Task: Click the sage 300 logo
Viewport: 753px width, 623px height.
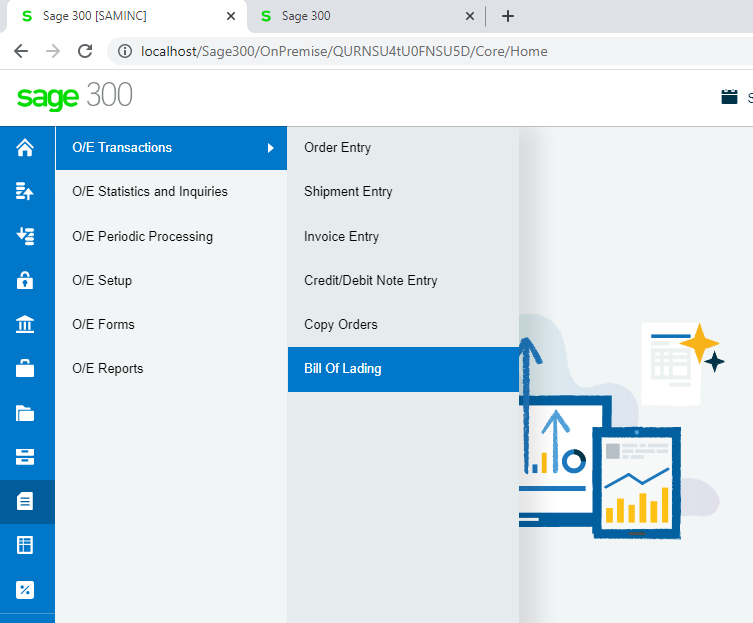Action: (74, 96)
